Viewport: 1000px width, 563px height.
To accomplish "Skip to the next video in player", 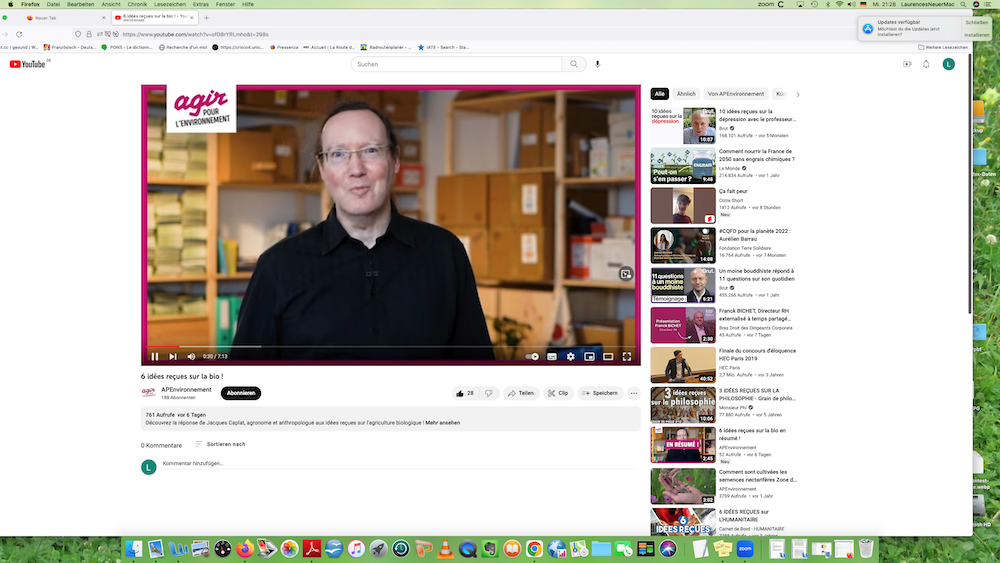I will 173,356.
